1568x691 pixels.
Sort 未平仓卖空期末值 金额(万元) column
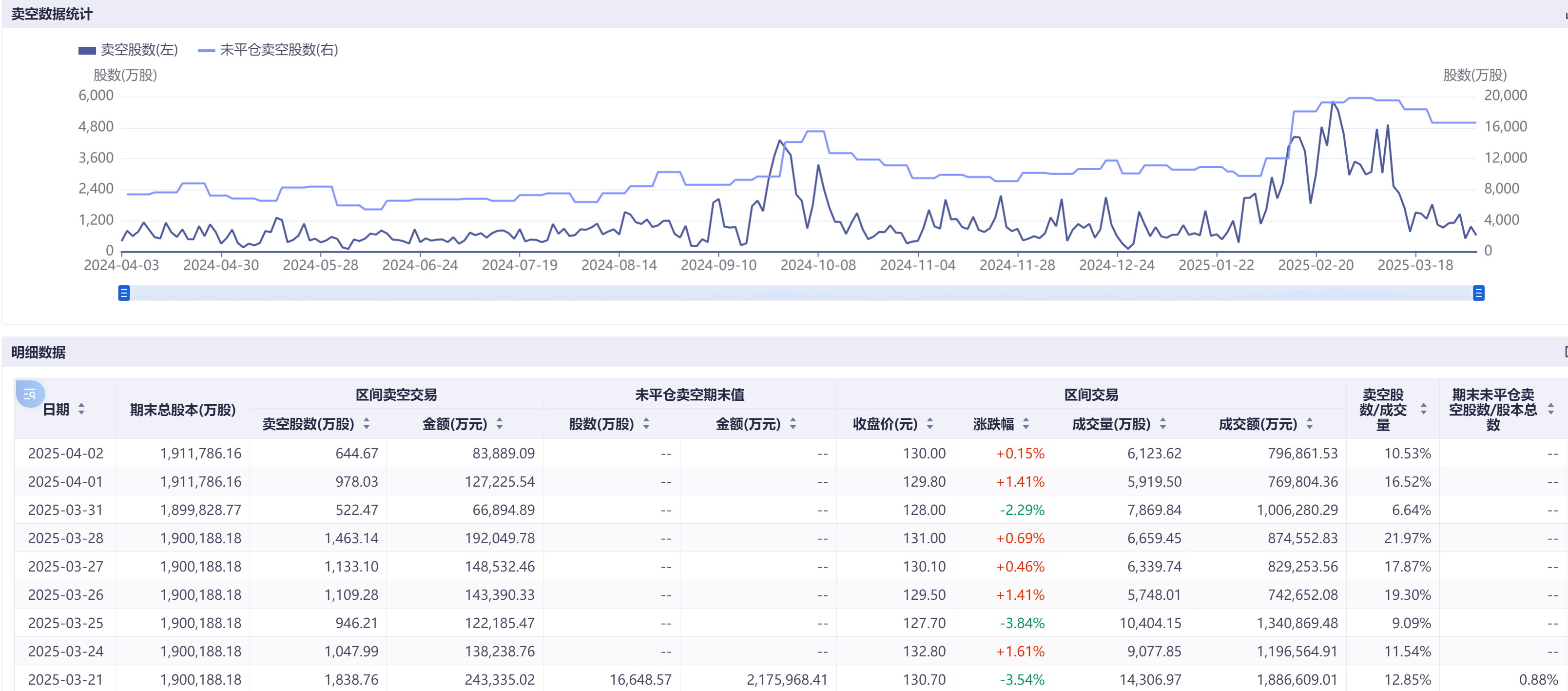click(793, 424)
